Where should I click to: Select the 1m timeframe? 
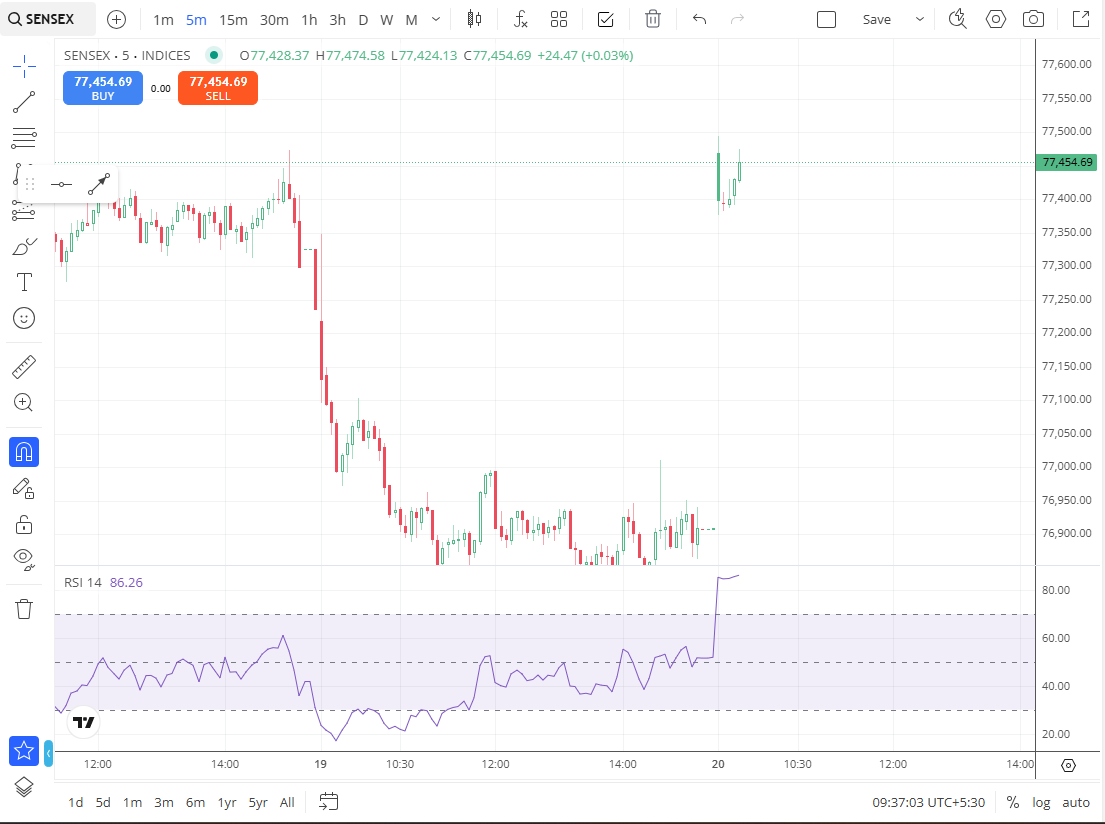[x=163, y=20]
